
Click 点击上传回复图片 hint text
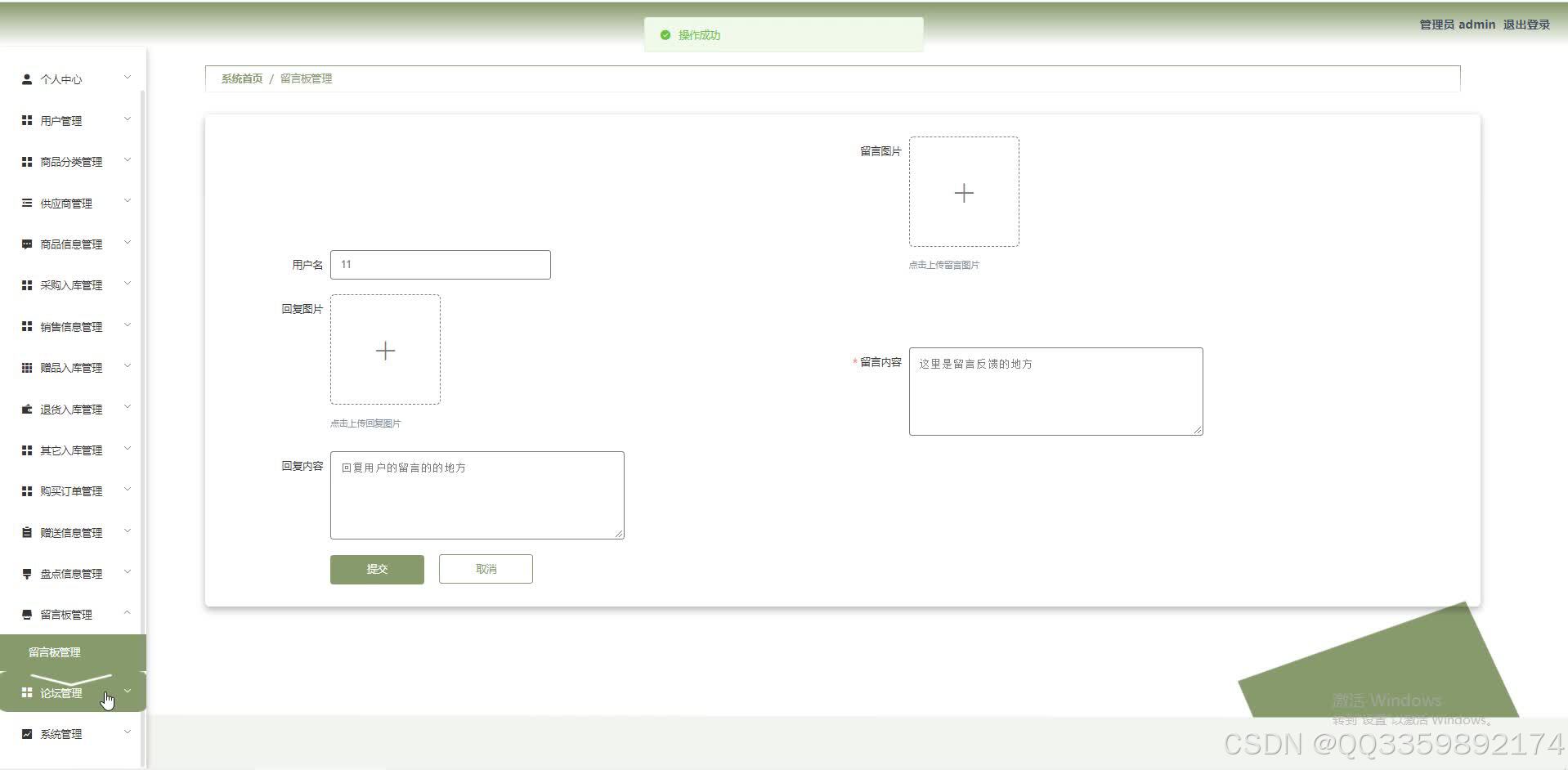365,423
